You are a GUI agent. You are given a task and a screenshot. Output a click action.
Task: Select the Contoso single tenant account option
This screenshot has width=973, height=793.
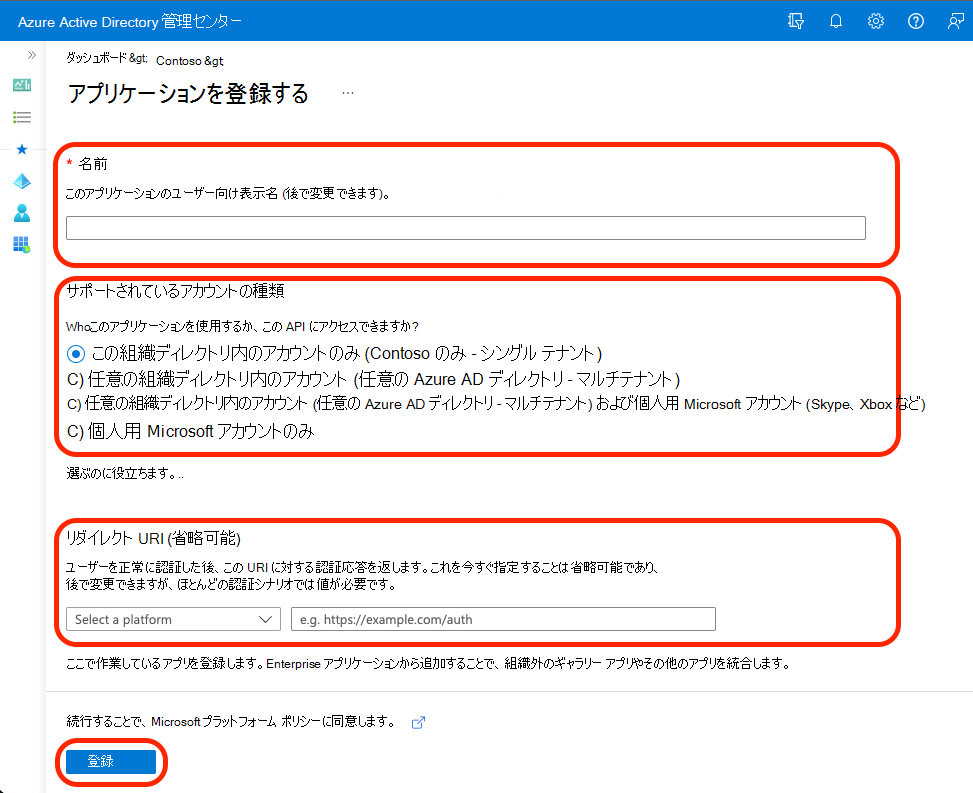pos(78,353)
